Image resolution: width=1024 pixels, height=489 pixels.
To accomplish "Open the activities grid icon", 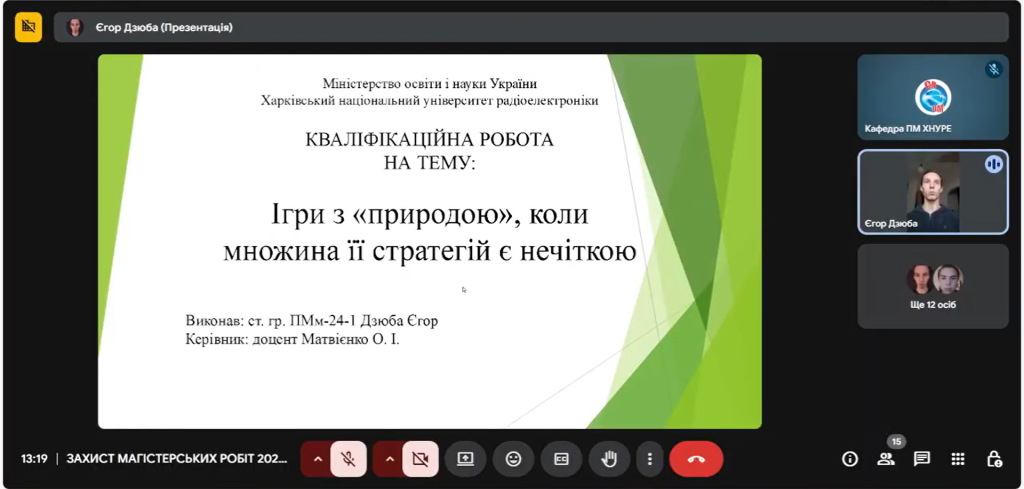I will tap(958, 459).
